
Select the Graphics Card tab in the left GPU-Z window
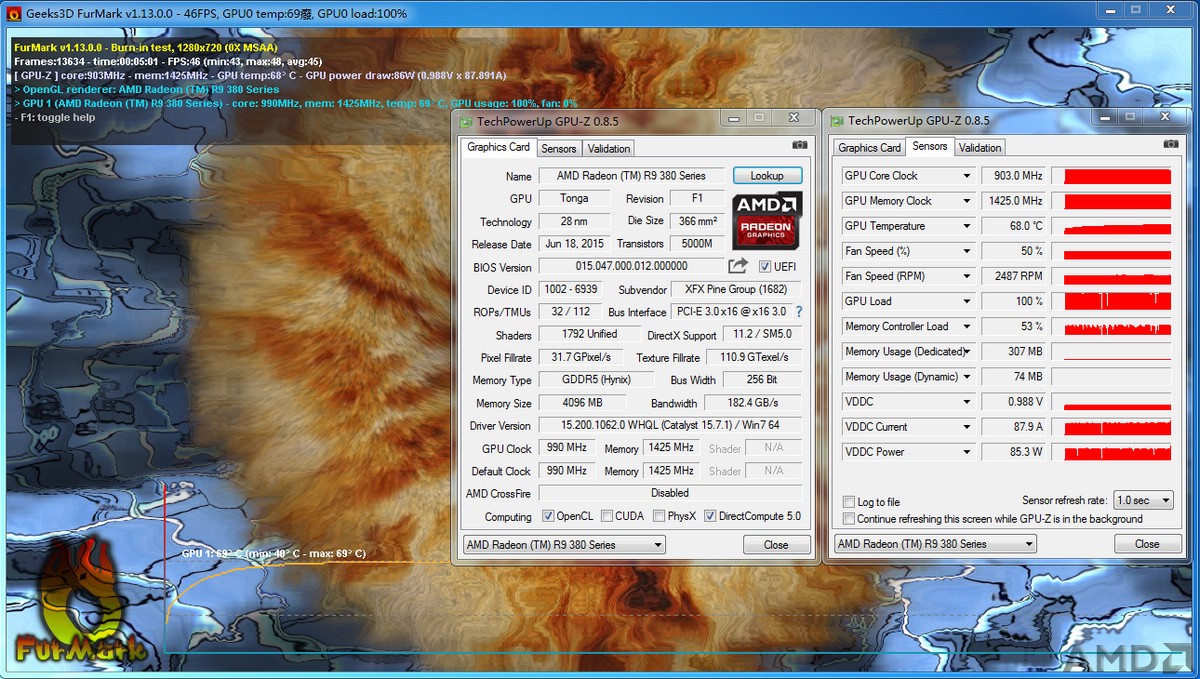tap(498, 147)
